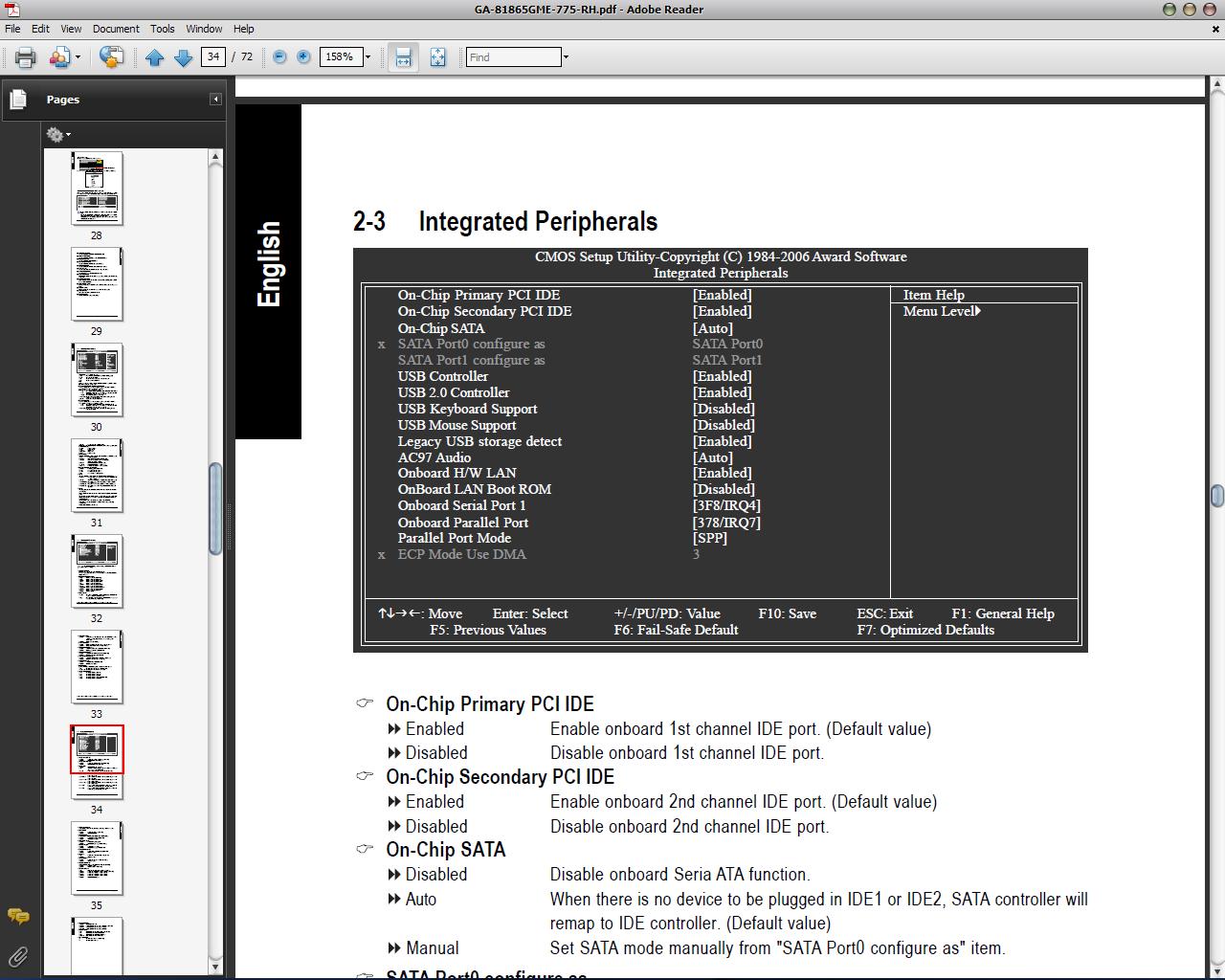Click the page number field showing 34

tap(212, 57)
